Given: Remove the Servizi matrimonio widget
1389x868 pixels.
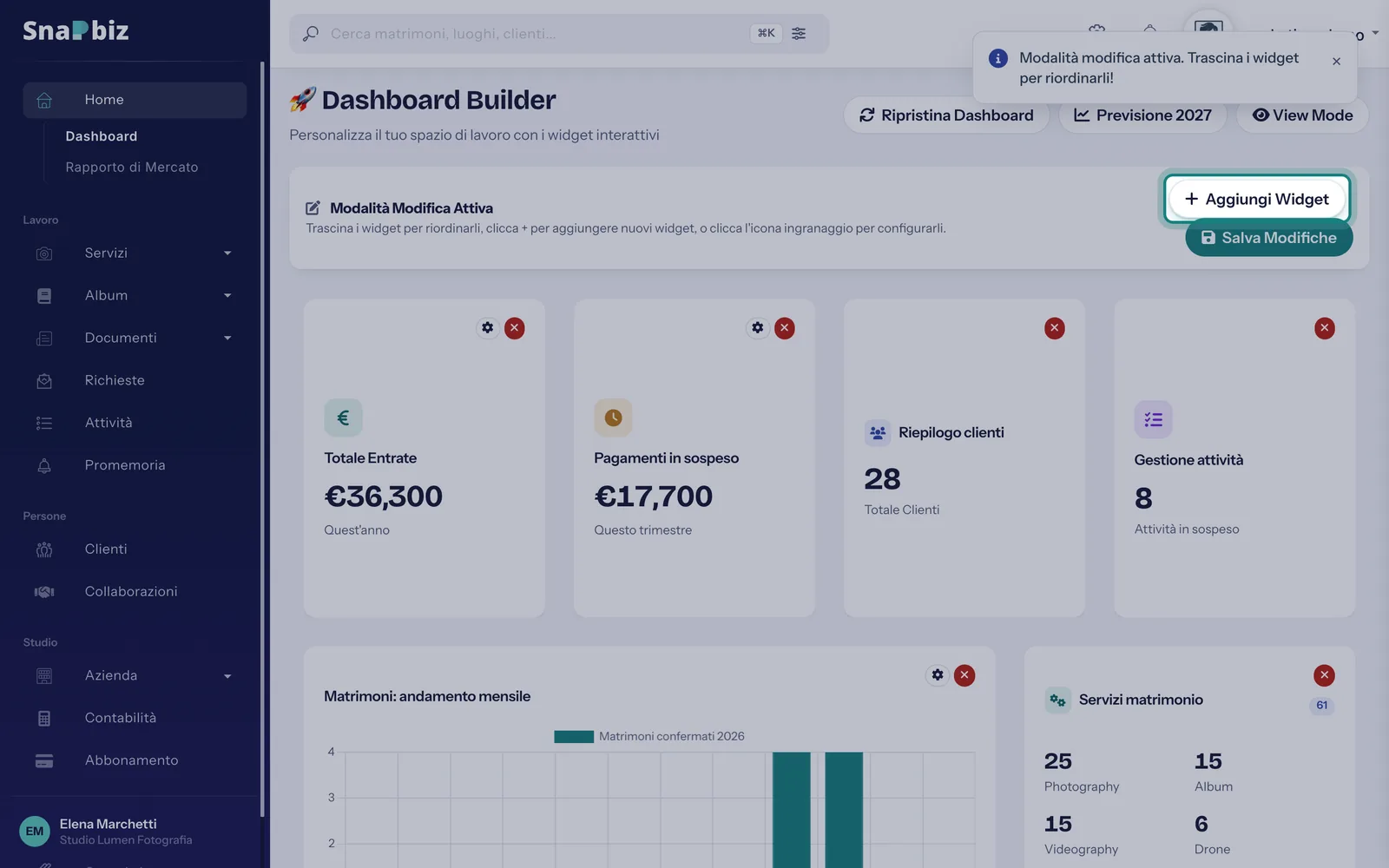Looking at the screenshot, I should (1324, 675).
